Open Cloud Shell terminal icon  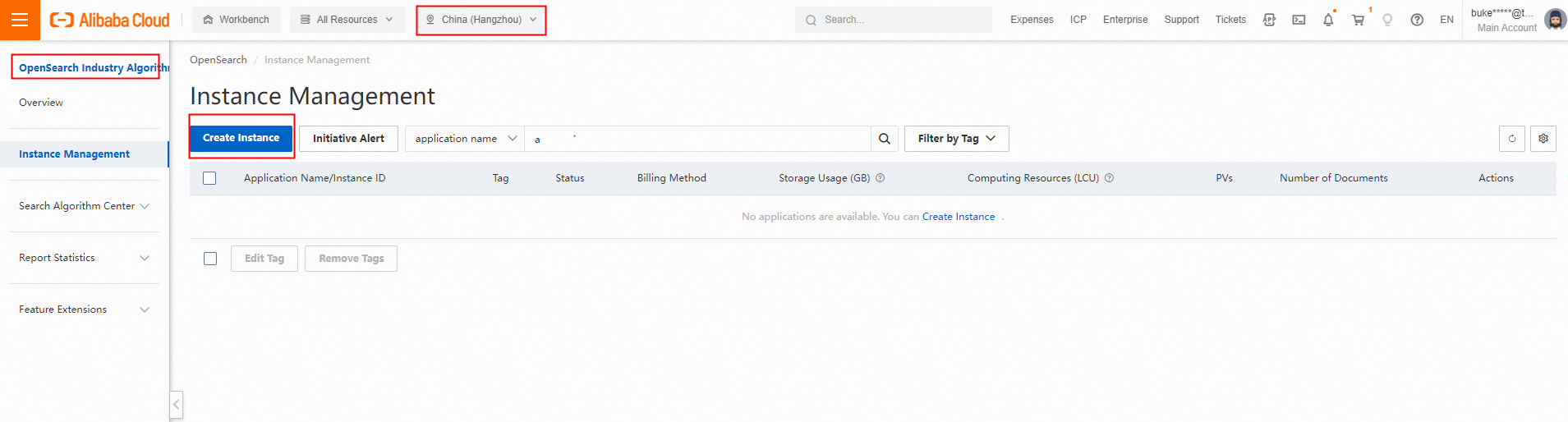click(1299, 20)
